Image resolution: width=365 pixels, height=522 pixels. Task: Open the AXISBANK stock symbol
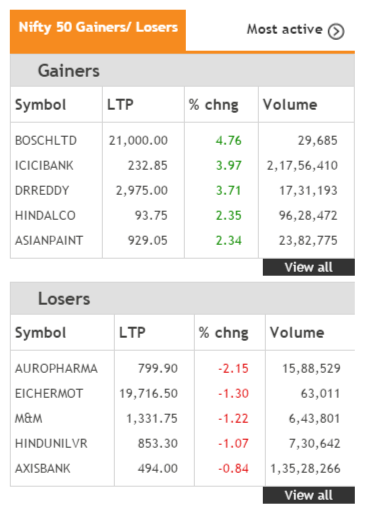[x=43, y=469]
